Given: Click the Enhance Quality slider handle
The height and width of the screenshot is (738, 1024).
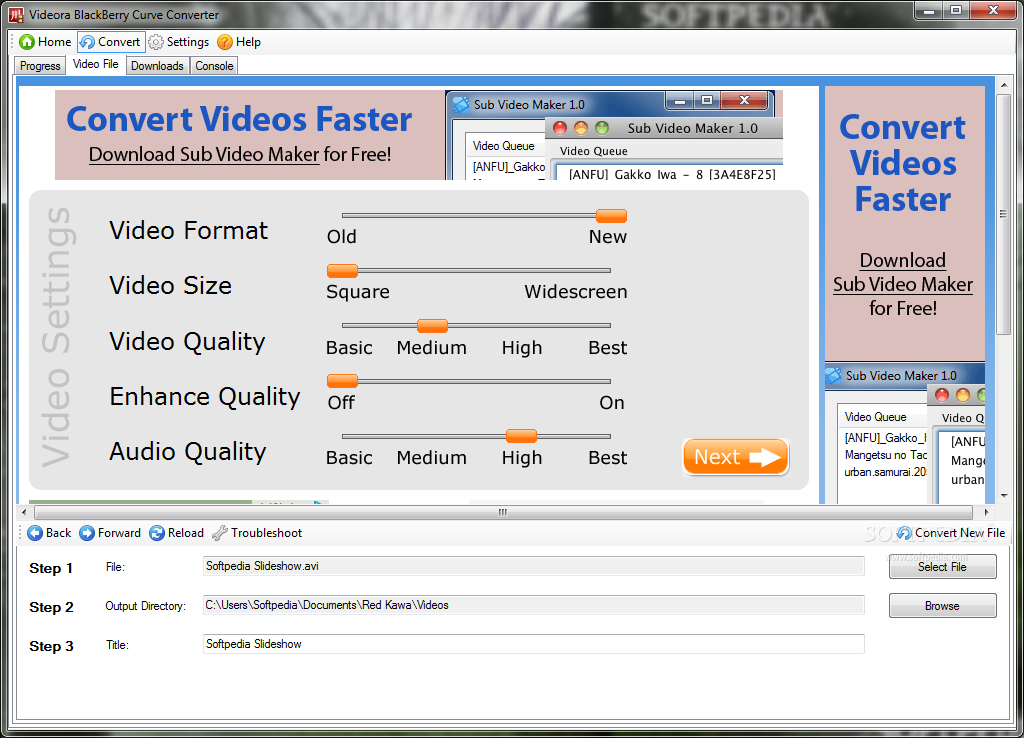Looking at the screenshot, I should (342, 381).
